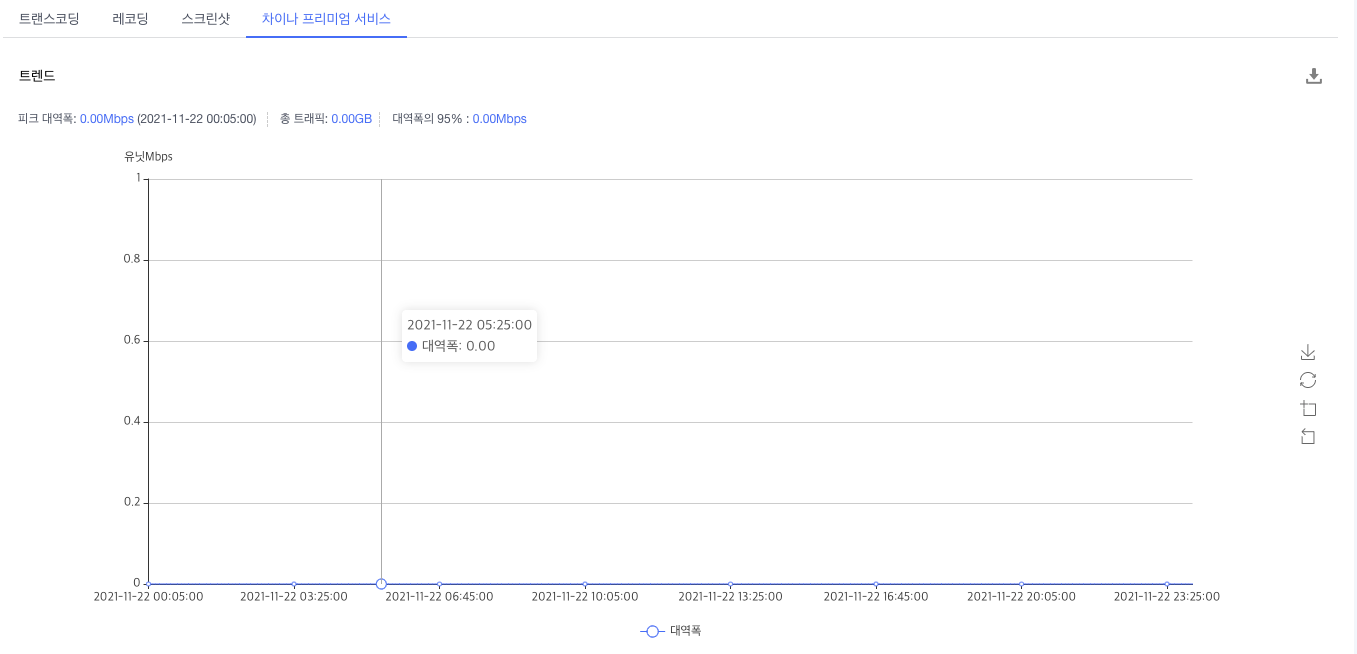Screen dimensions: 1357x654
Task: Select the 스크린샷 tab
Action: click(205, 19)
